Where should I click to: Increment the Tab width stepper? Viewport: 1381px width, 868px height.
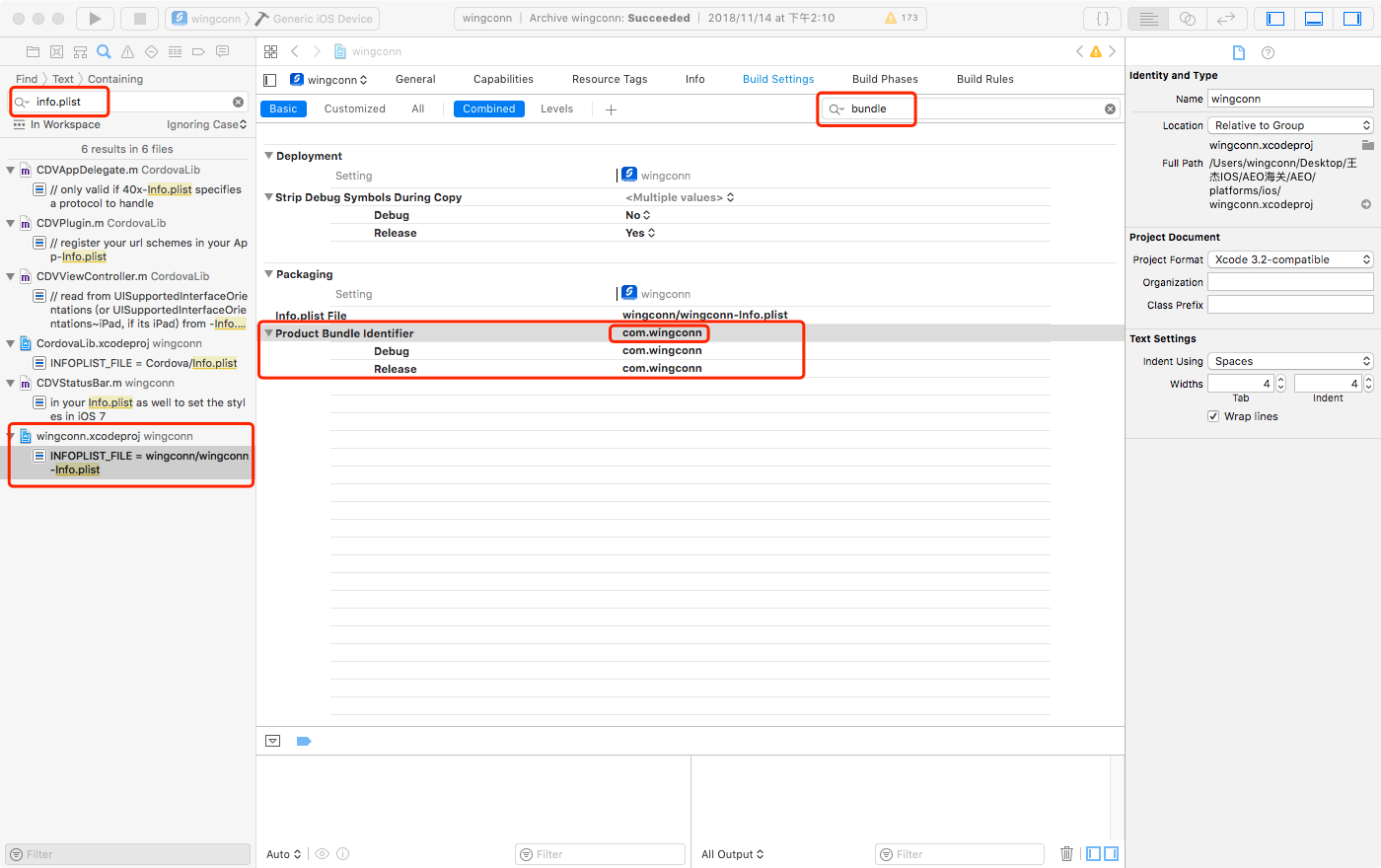click(x=1280, y=380)
